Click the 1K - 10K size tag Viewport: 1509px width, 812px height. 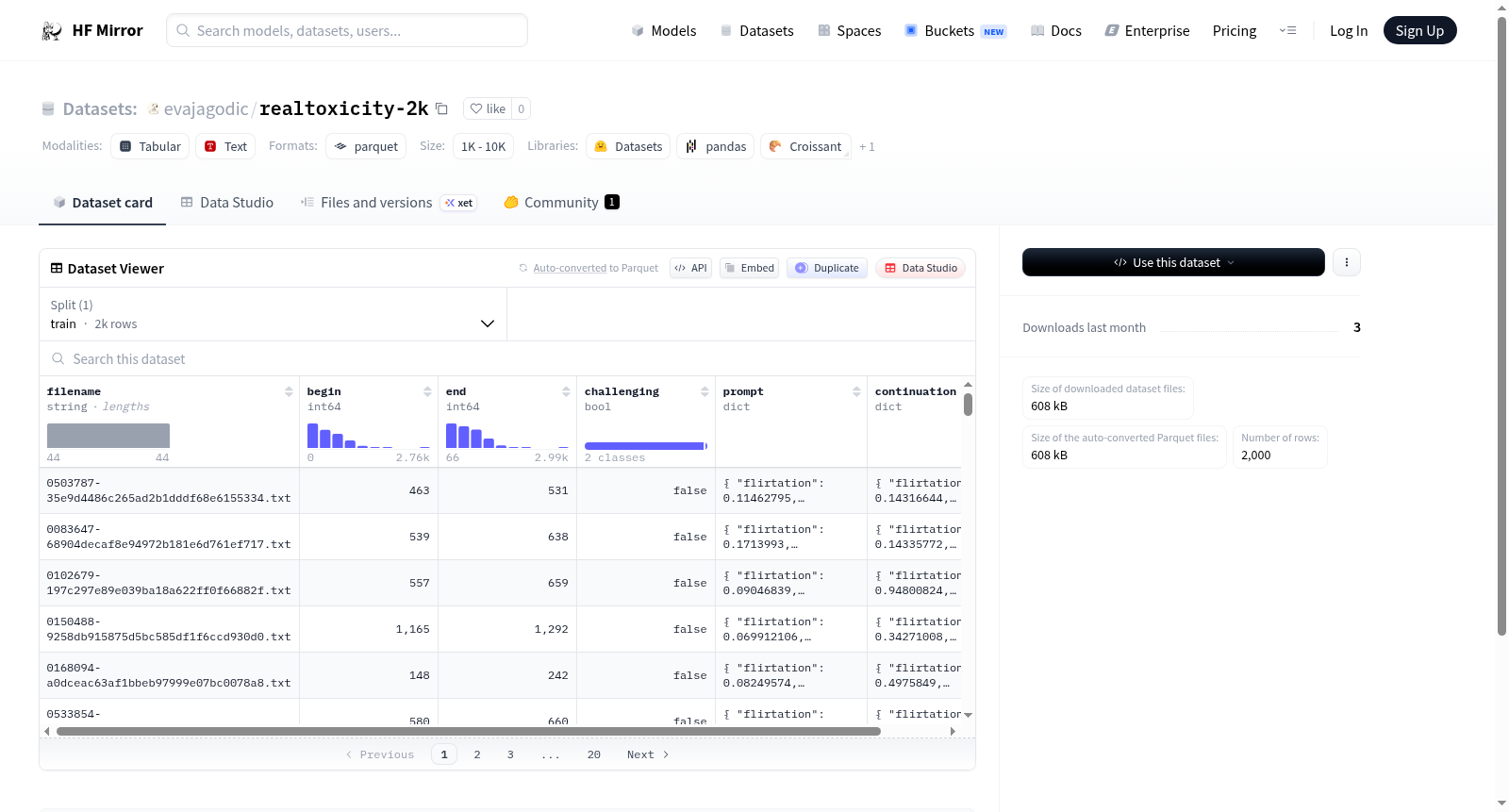click(x=484, y=146)
